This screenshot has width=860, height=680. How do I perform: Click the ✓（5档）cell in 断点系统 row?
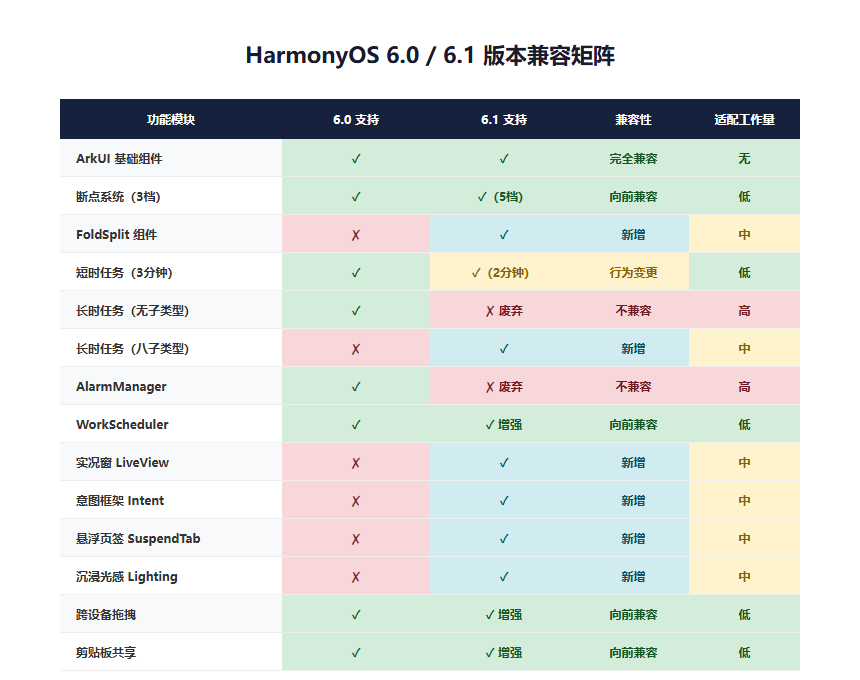[x=500, y=196]
